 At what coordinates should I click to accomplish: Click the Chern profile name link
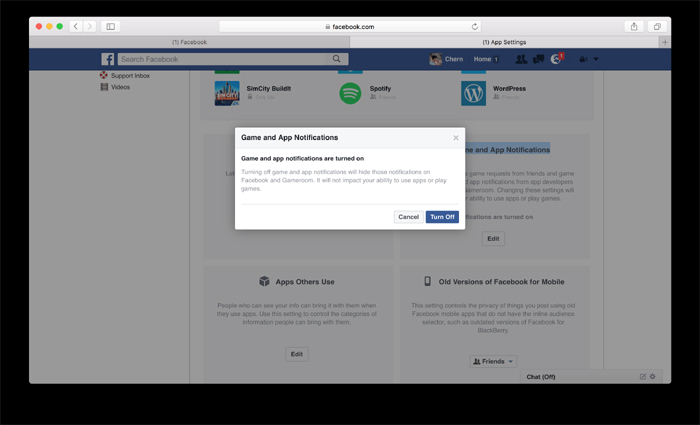(454, 59)
